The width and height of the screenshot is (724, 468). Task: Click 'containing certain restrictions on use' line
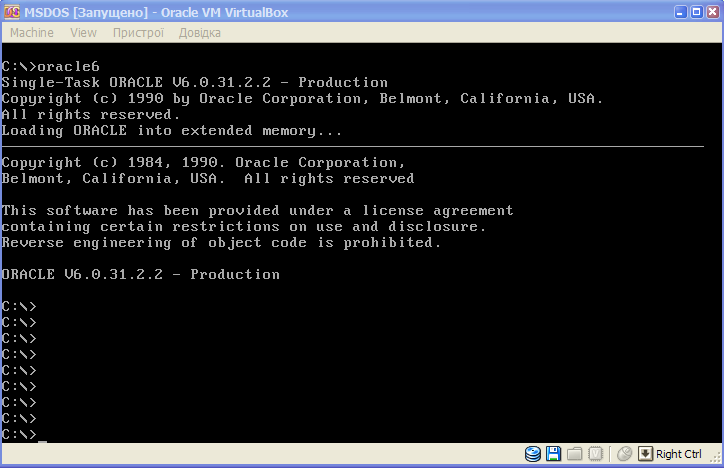click(243, 227)
